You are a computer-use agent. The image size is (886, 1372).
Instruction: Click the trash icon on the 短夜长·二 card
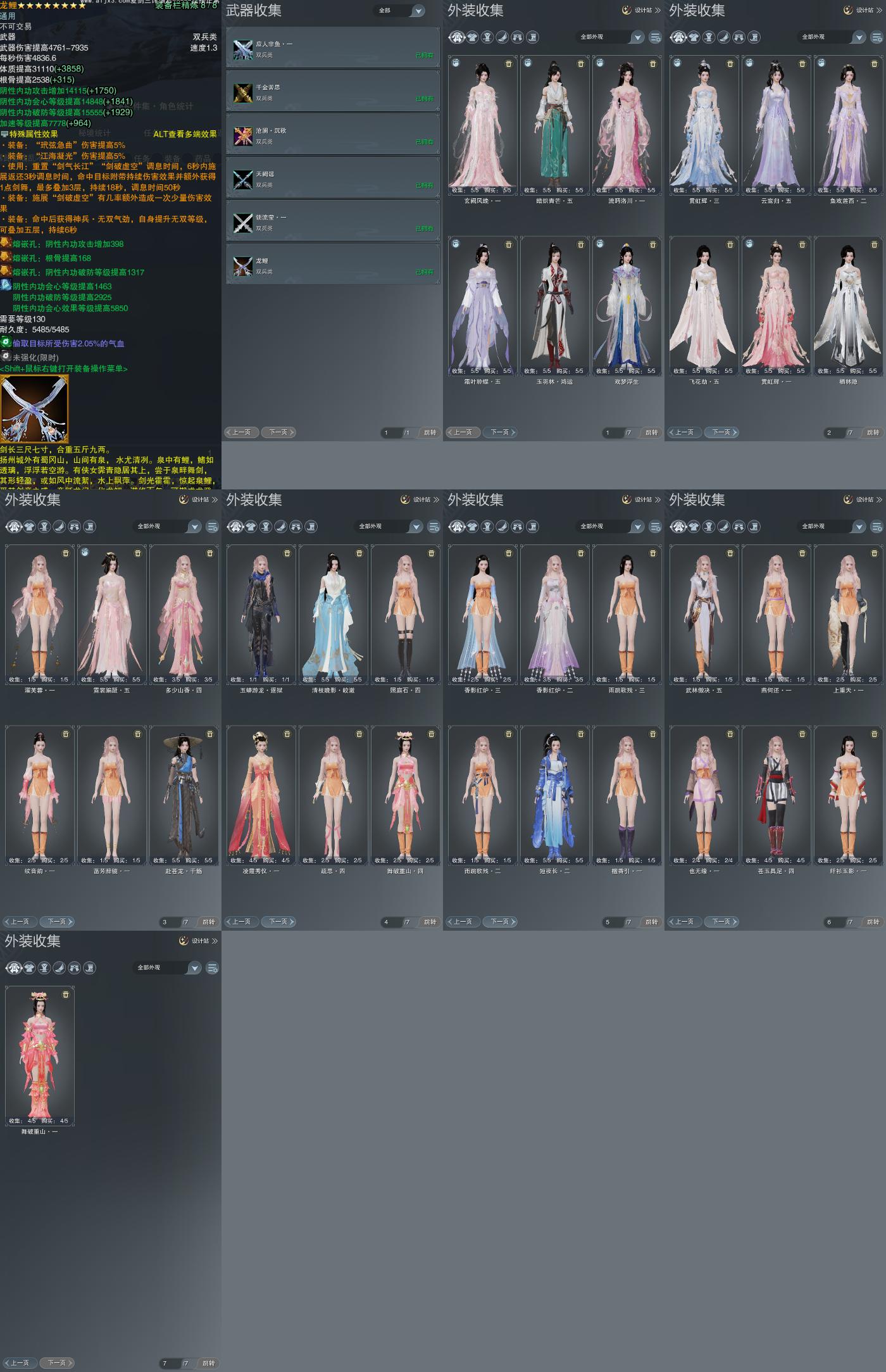coord(581,734)
